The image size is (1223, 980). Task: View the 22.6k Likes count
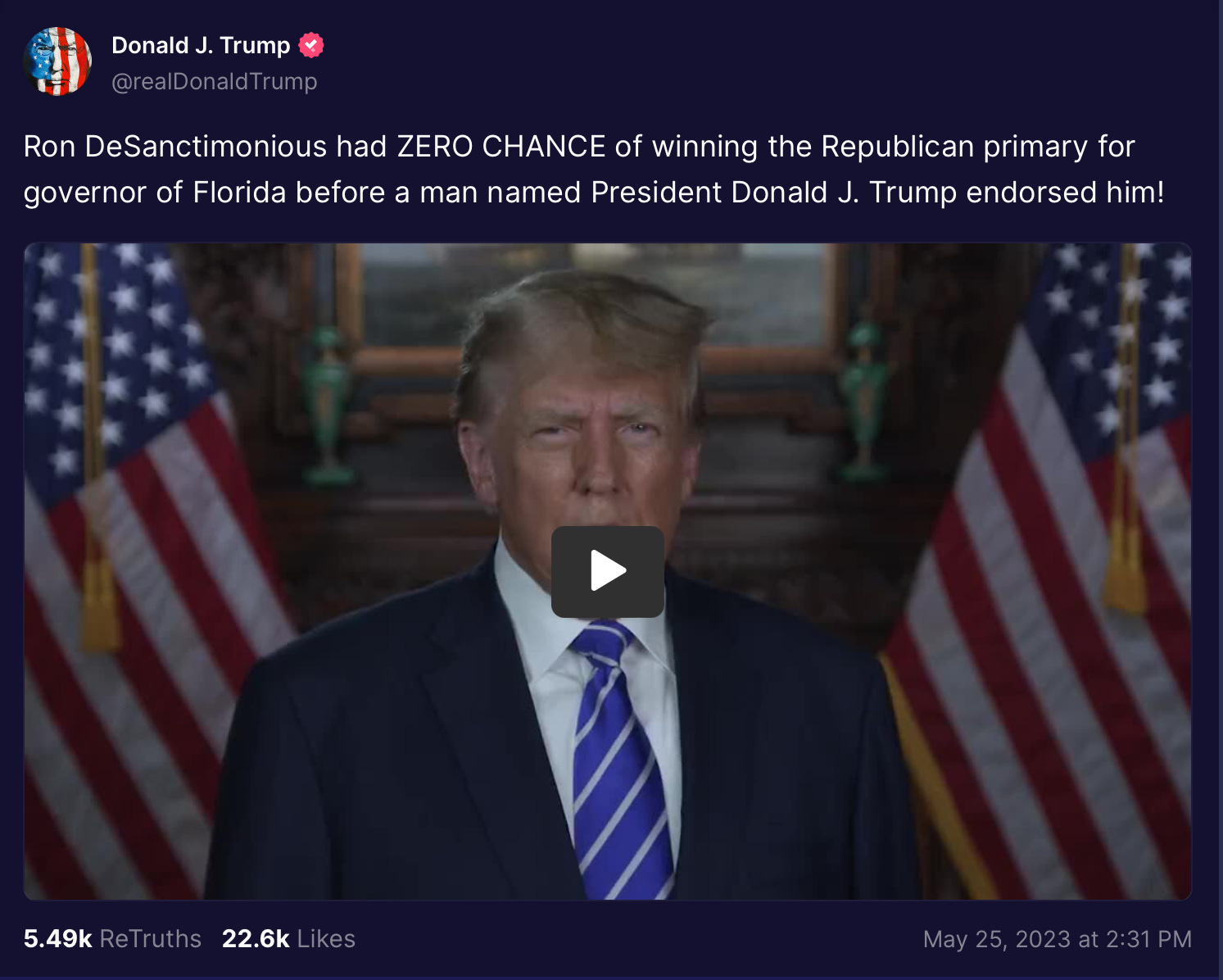pos(288,938)
